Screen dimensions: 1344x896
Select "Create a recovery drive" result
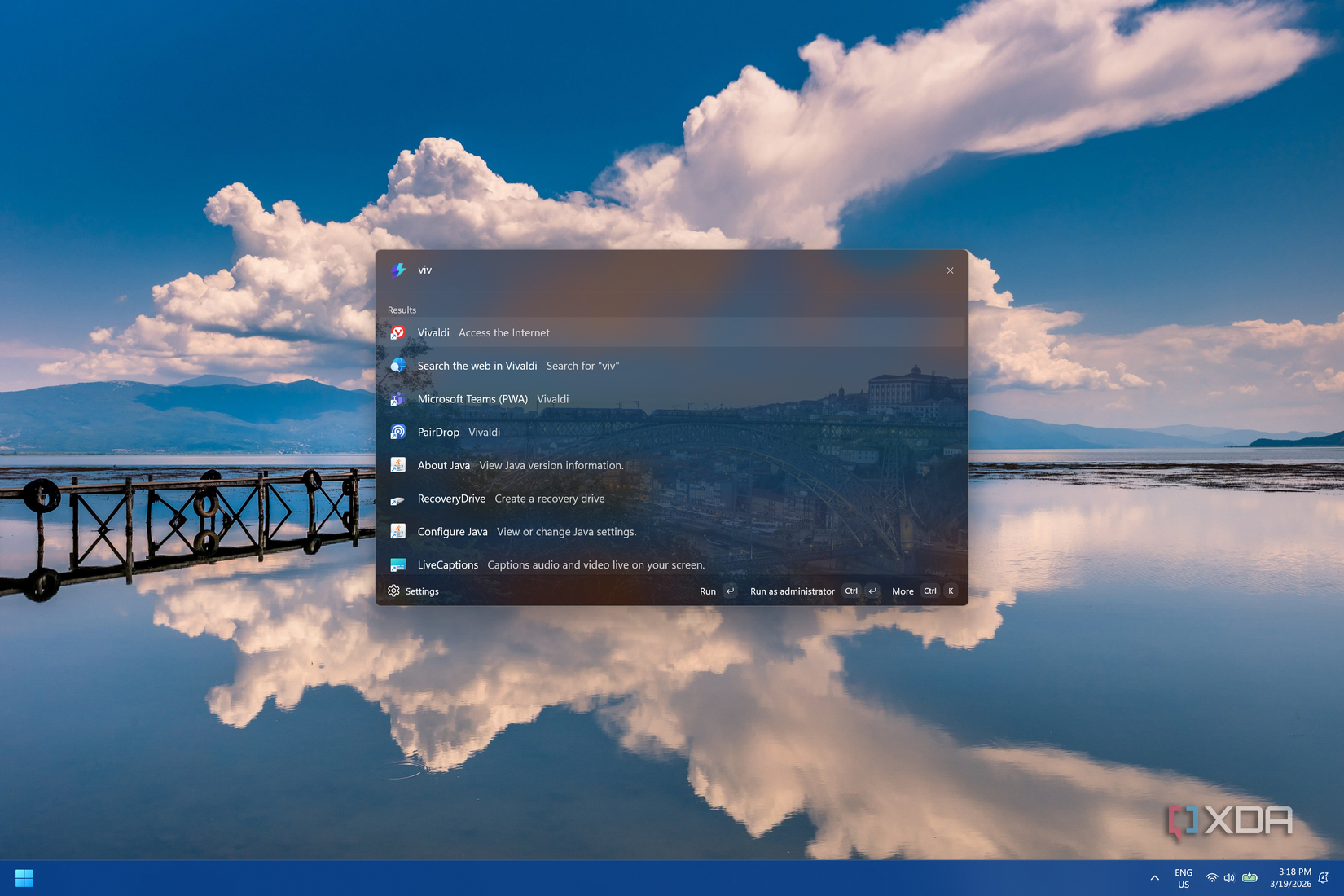click(x=672, y=499)
